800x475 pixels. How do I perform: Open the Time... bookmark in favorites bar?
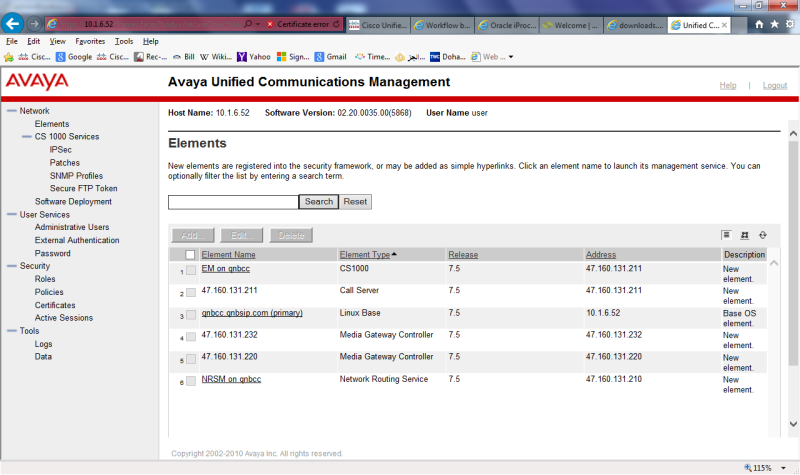372,57
